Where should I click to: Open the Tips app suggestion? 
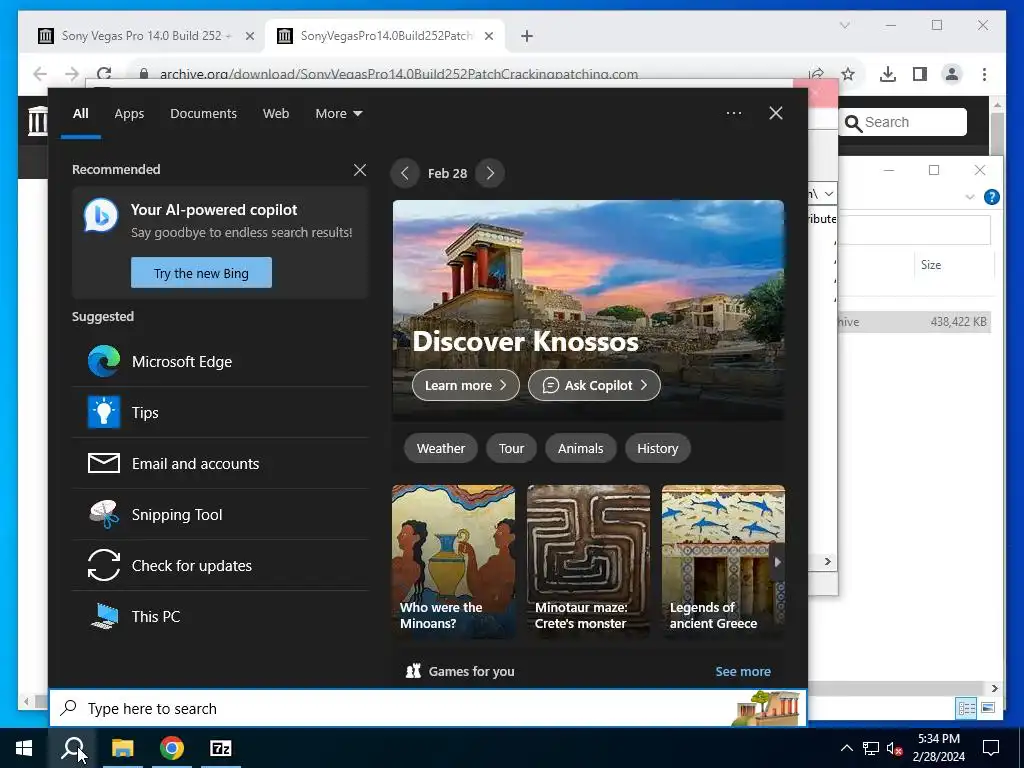(220, 413)
